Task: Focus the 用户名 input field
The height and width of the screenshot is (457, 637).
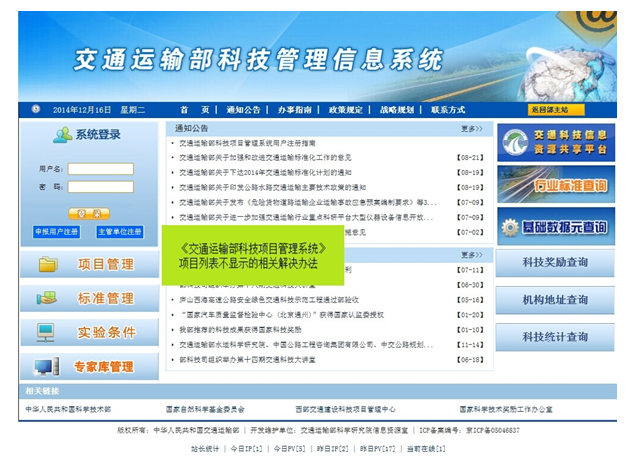Action: tap(101, 169)
